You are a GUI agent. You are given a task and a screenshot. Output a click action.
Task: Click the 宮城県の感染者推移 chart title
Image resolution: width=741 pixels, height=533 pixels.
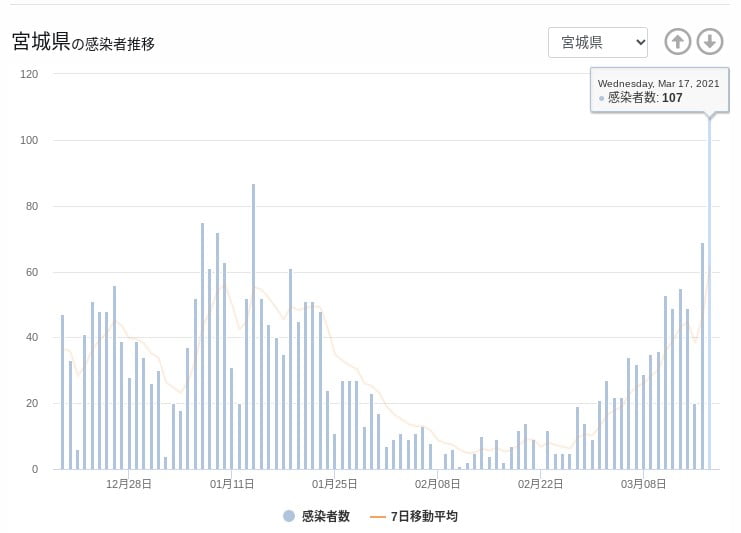[x=83, y=42]
